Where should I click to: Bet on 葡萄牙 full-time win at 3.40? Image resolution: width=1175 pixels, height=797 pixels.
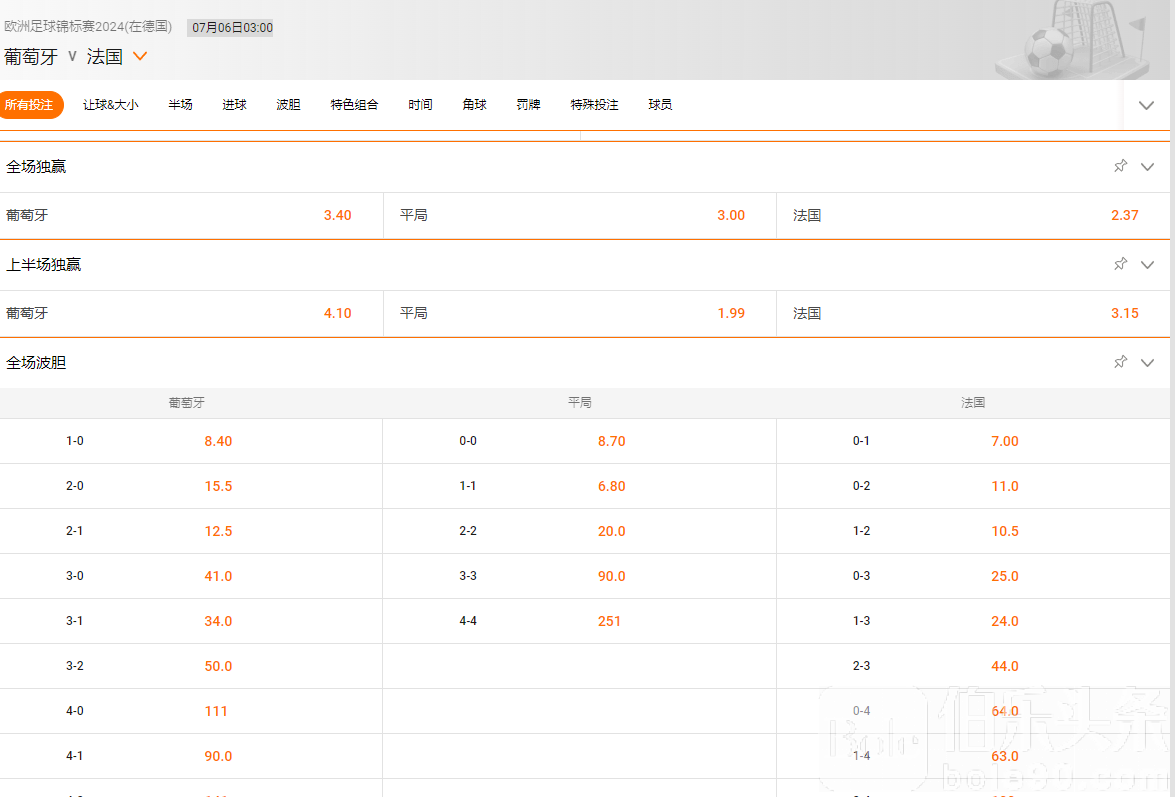[337, 215]
